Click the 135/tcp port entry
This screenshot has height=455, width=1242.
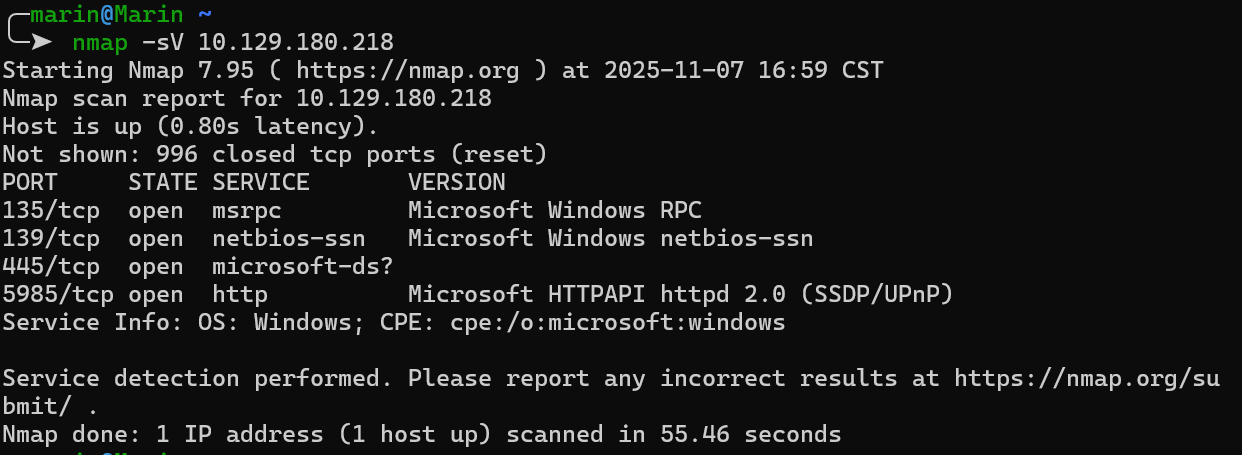51,211
